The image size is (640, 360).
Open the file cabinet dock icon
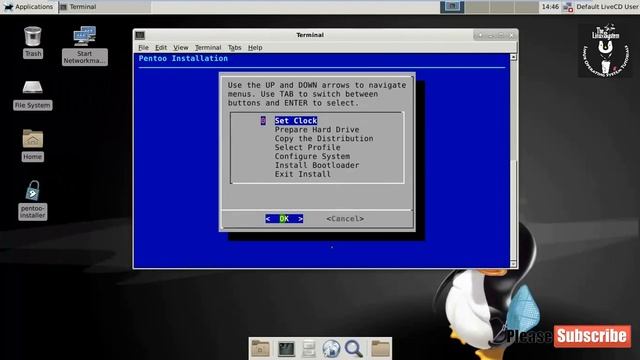[309, 349]
